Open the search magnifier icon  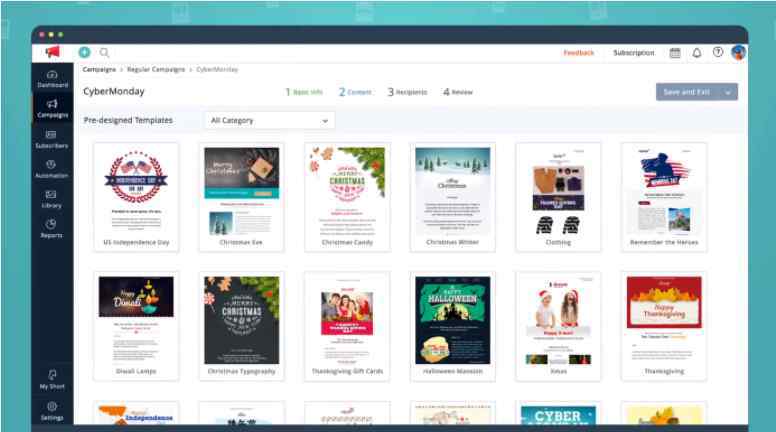tap(104, 52)
